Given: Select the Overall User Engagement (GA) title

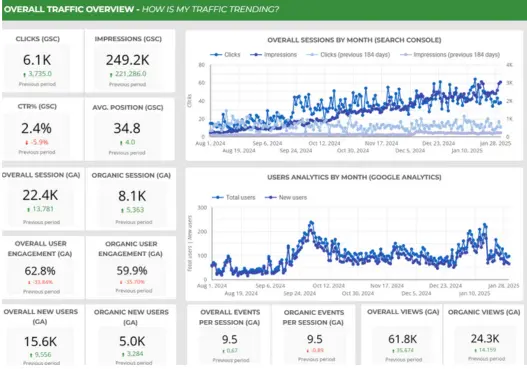Looking at the screenshot, I should tap(40, 249).
